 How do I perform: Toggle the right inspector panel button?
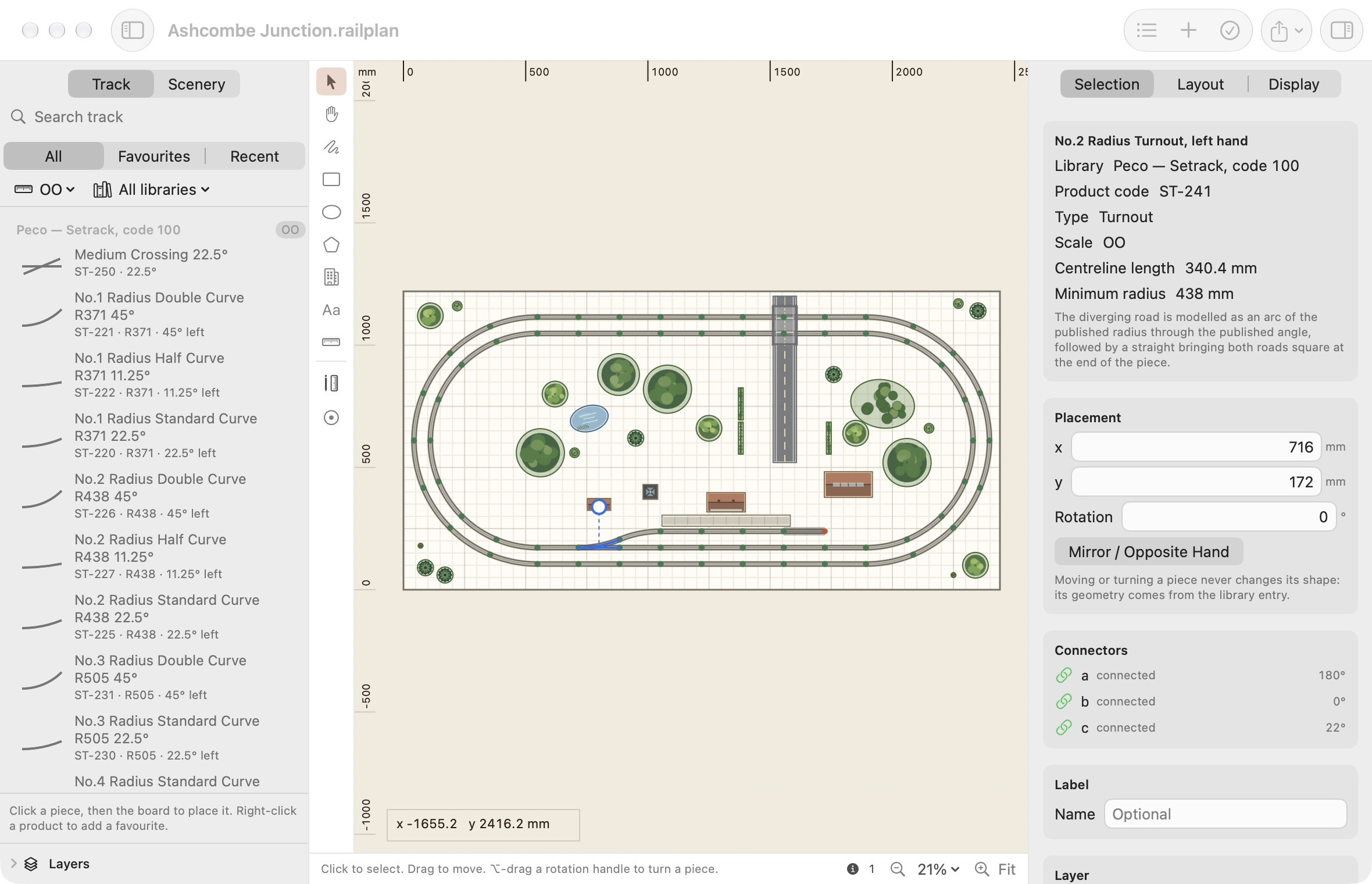1342,30
